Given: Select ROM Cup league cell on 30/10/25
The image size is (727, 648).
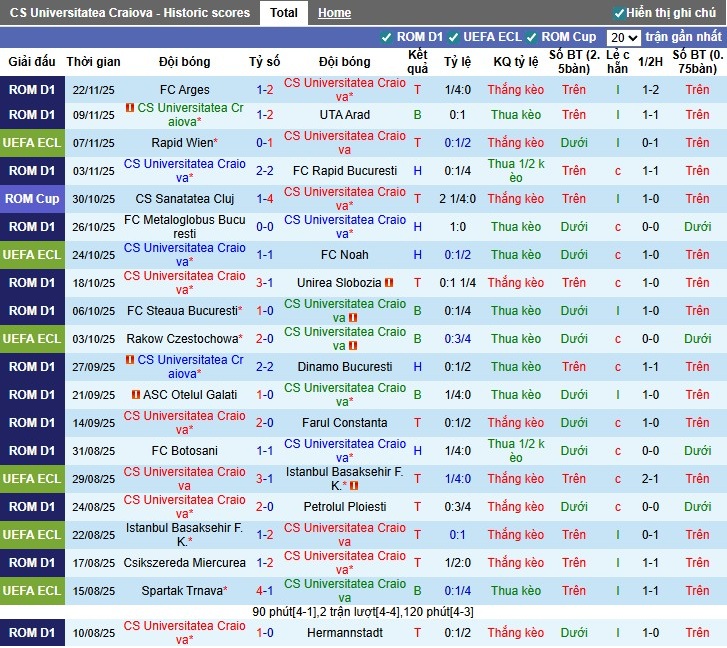Looking at the screenshot, I should tap(32, 199).
